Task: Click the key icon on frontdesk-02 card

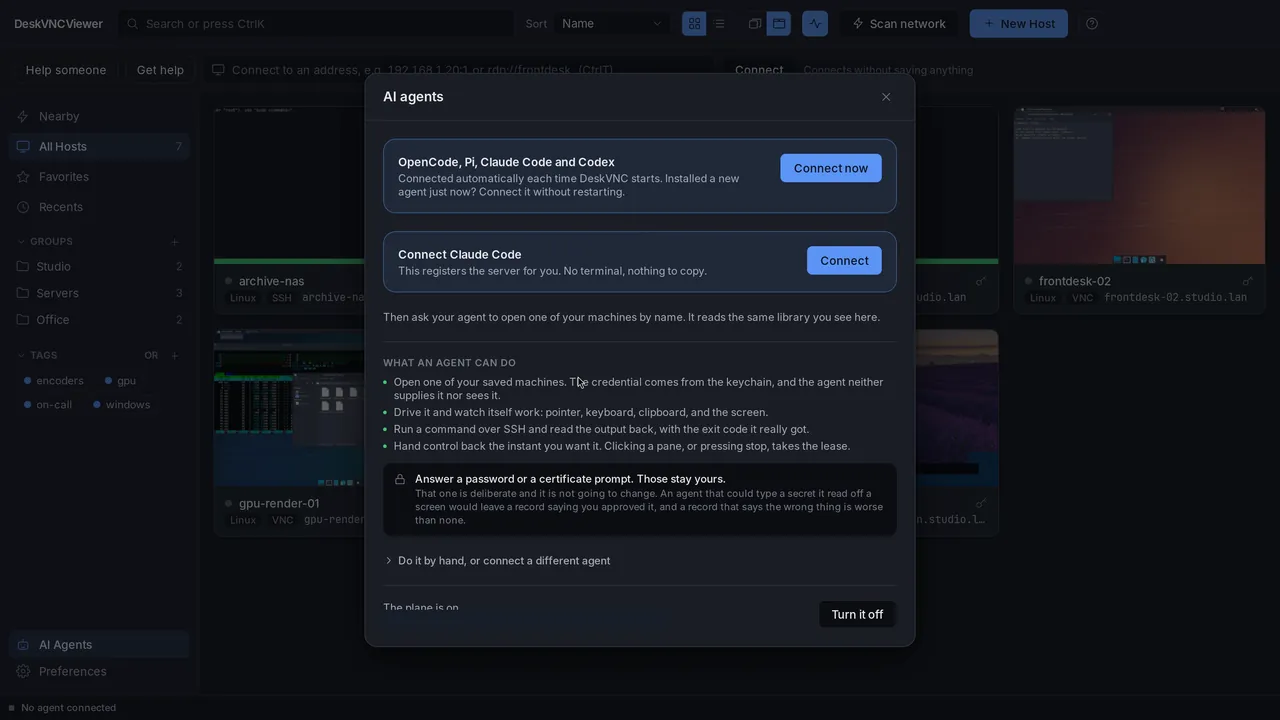Action: [1247, 281]
